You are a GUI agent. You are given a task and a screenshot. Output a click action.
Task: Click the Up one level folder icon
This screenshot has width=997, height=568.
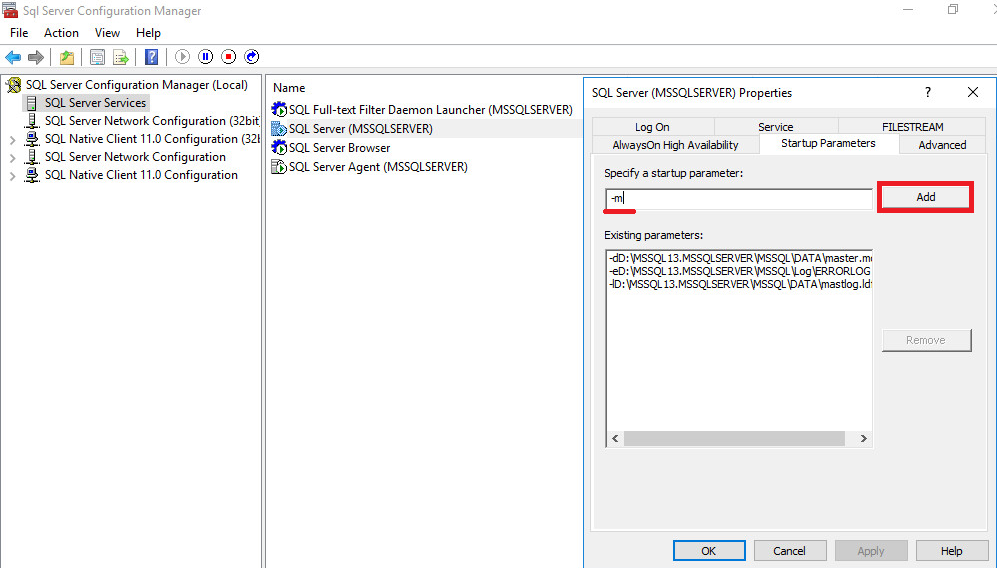(67, 57)
